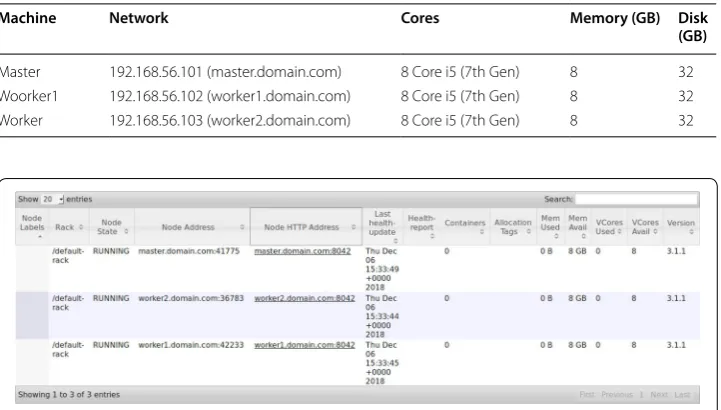Click 192.168.56.103 (worker2.domain.com) cell

tap(230, 120)
